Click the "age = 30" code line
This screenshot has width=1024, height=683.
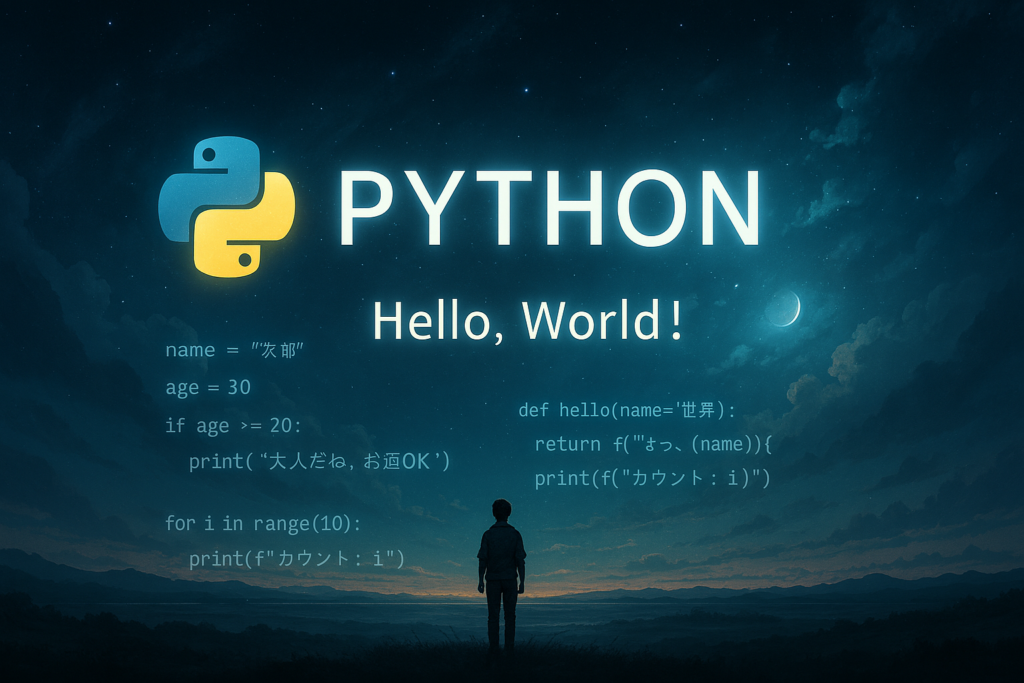coord(208,387)
